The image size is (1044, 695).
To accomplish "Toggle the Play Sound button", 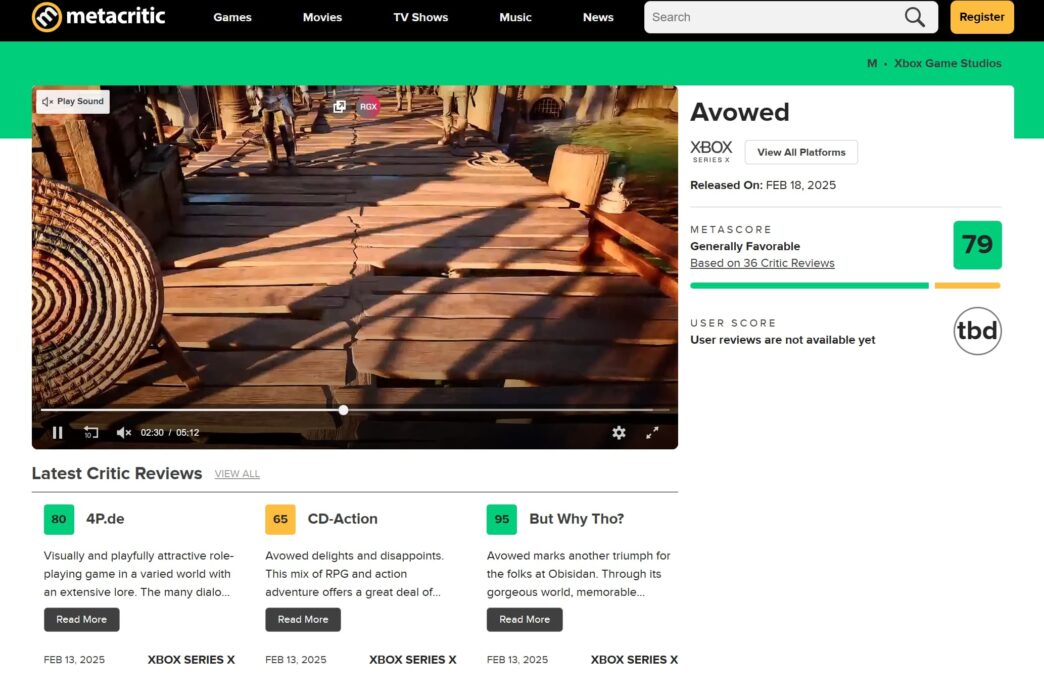I will point(73,101).
